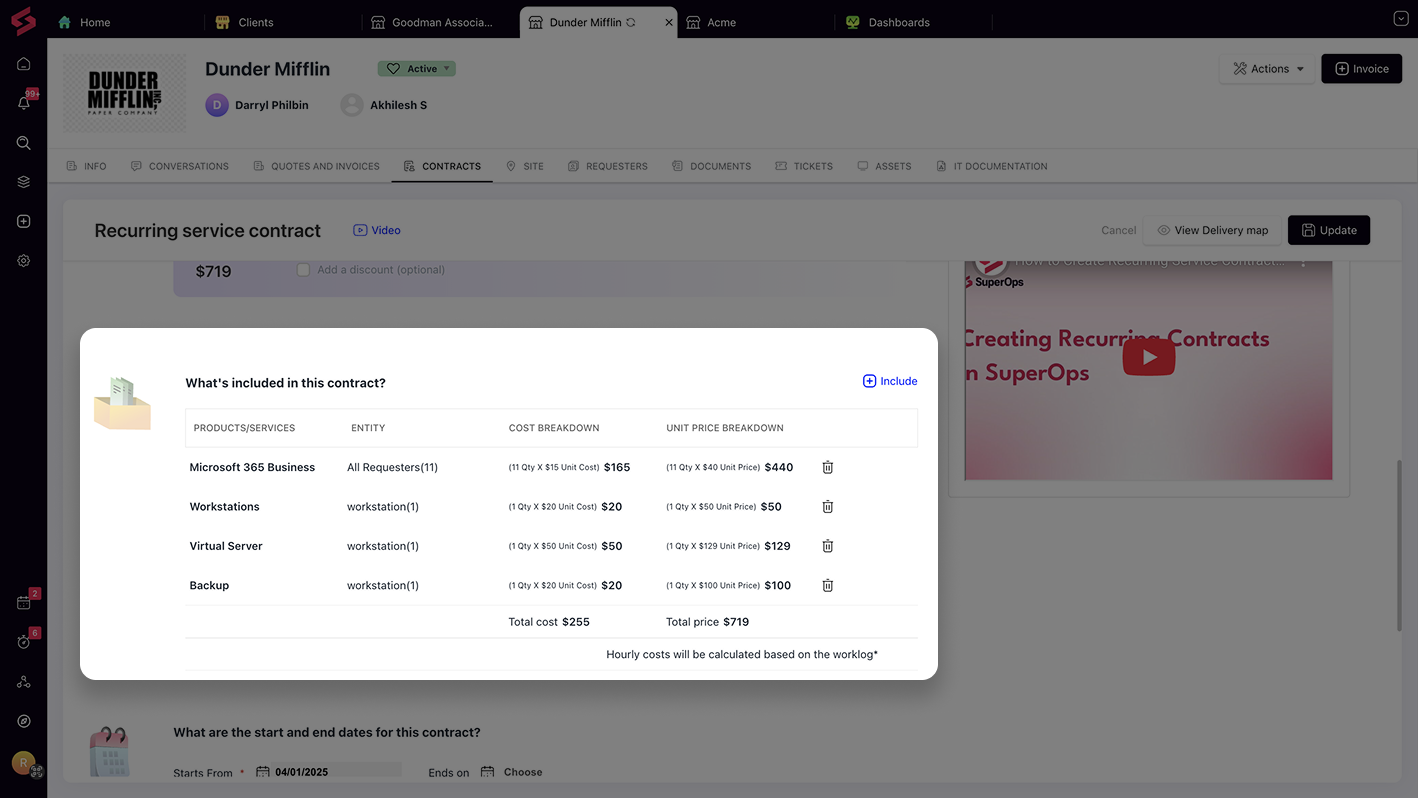
Task: Open the sidebar home dashboard icon
Action: click(23, 64)
